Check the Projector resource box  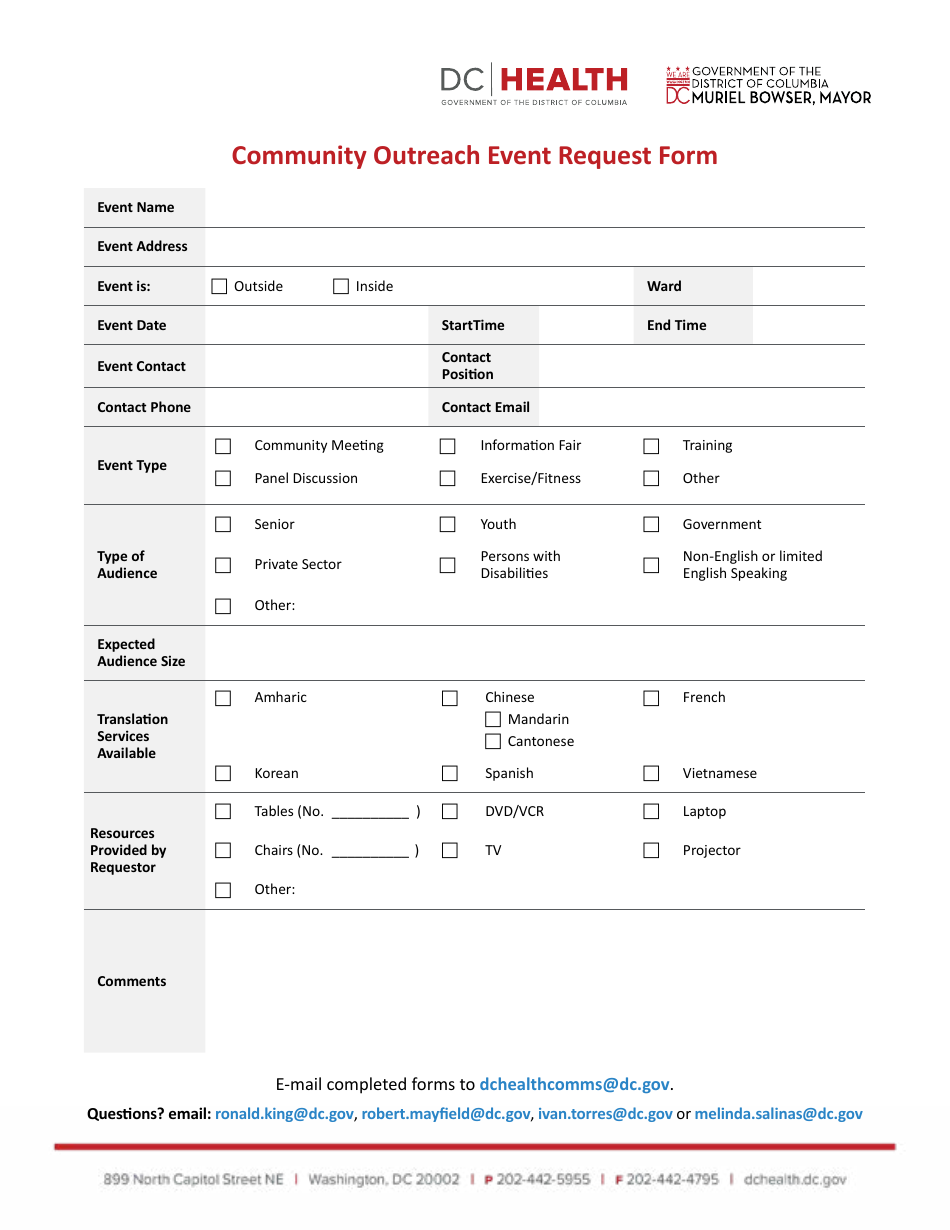pos(651,849)
